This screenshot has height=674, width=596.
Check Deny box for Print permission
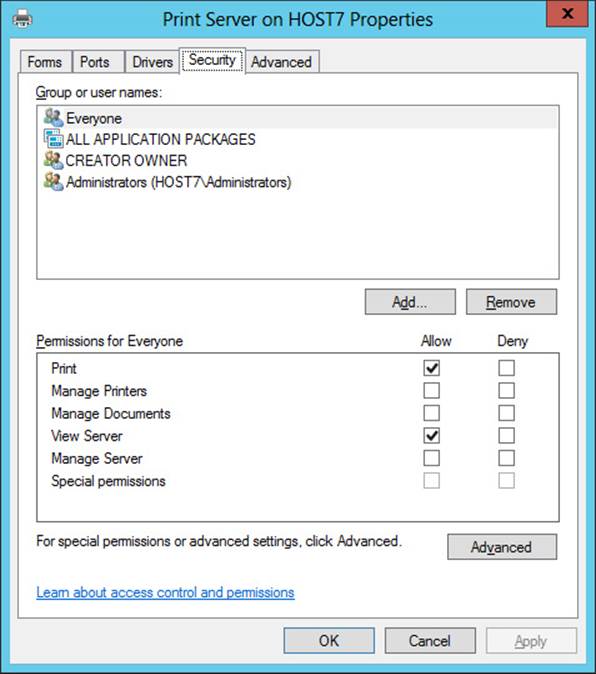pyautogui.click(x=506, y=368)
